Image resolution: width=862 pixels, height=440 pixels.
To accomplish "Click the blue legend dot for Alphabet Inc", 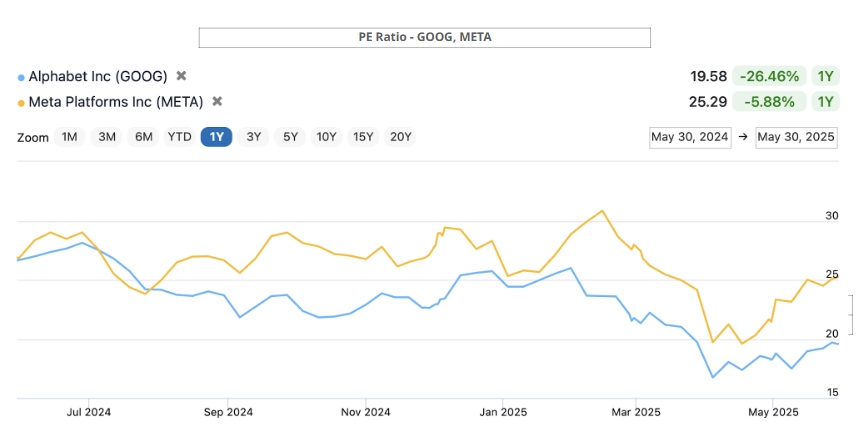I will pyautogui.click(x=21, y=78).
